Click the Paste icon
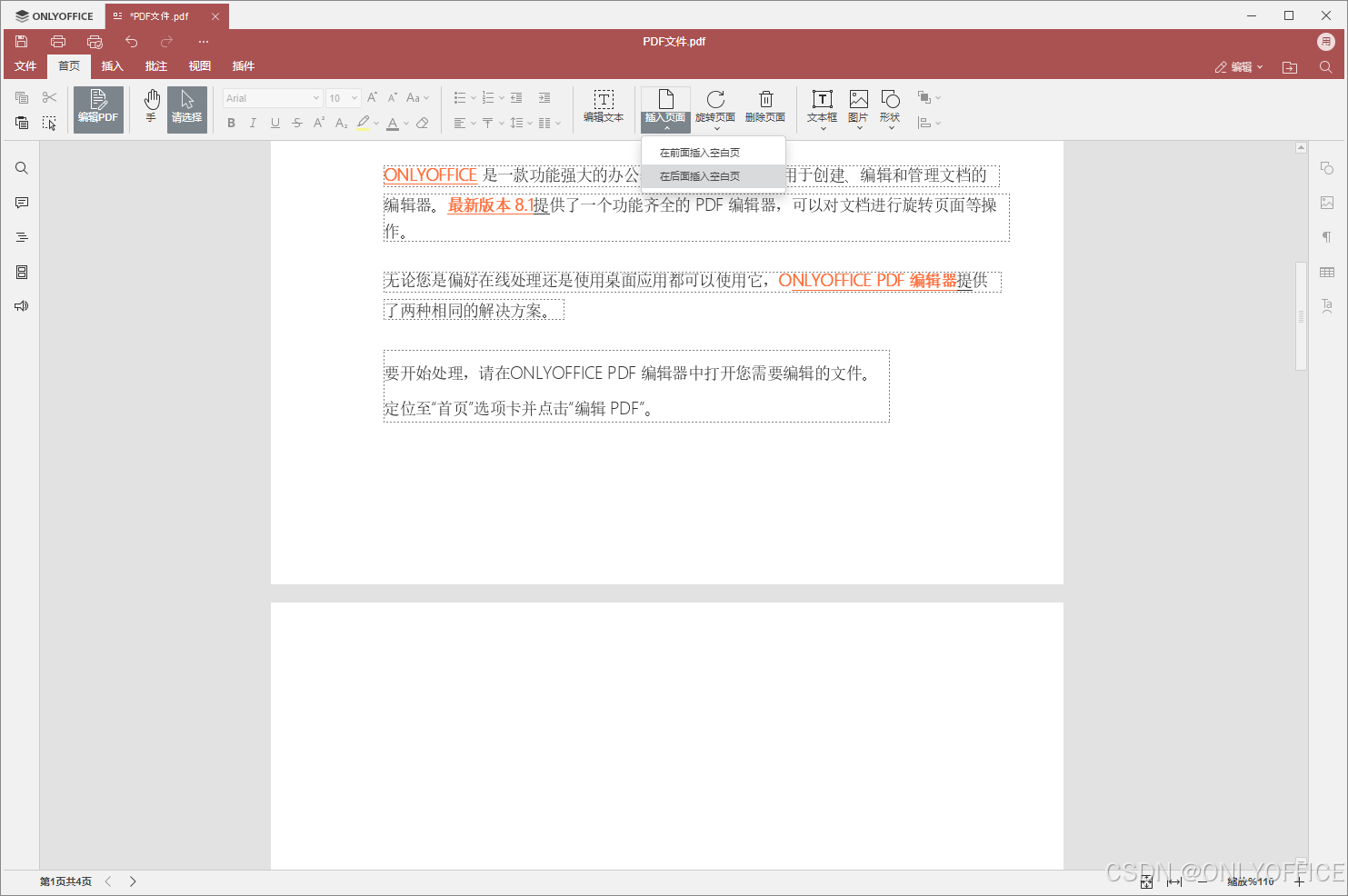1348x896 pixels. [22, 123]
